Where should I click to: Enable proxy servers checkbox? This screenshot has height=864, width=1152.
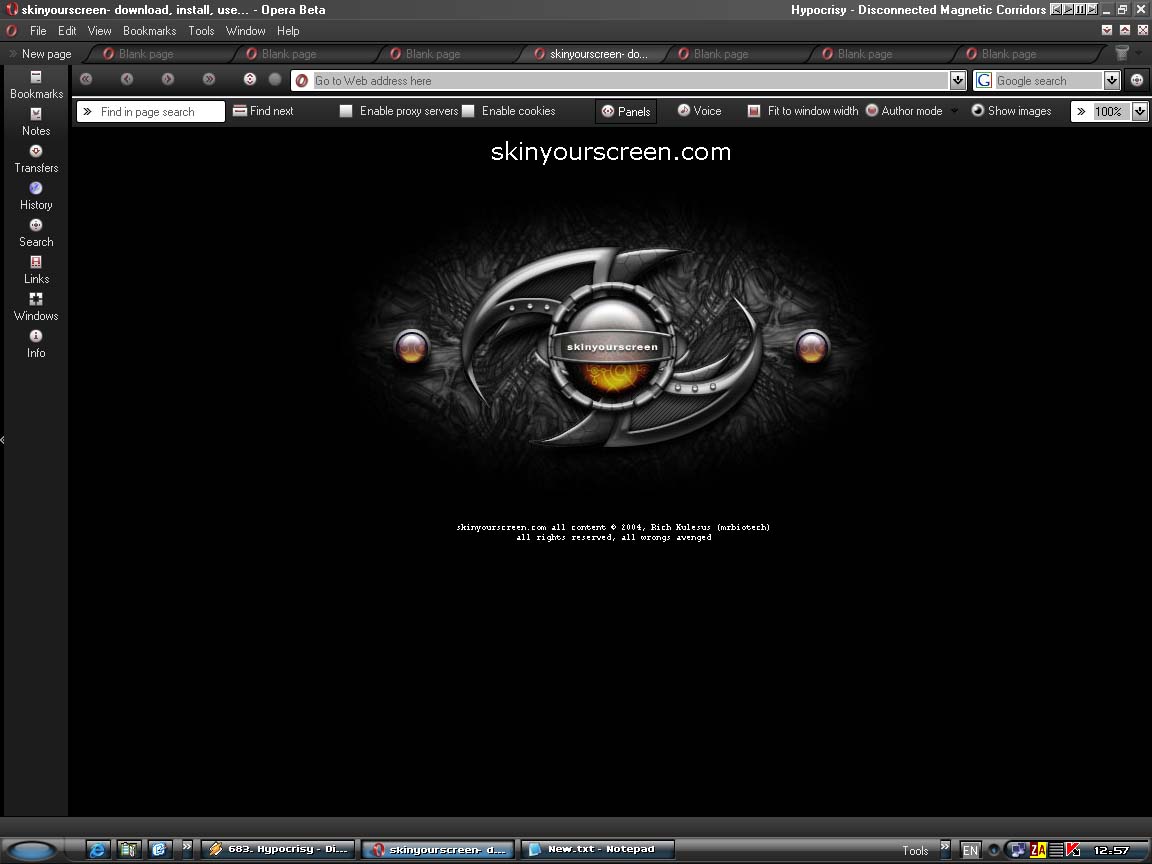coord(346,111)
